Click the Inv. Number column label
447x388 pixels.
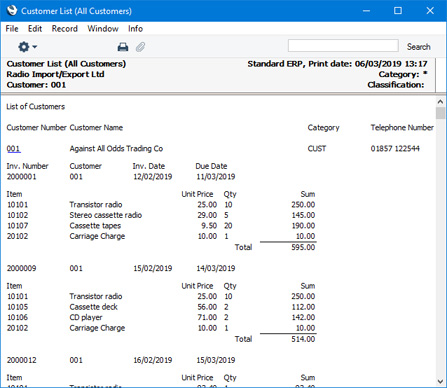coord(27,166)
